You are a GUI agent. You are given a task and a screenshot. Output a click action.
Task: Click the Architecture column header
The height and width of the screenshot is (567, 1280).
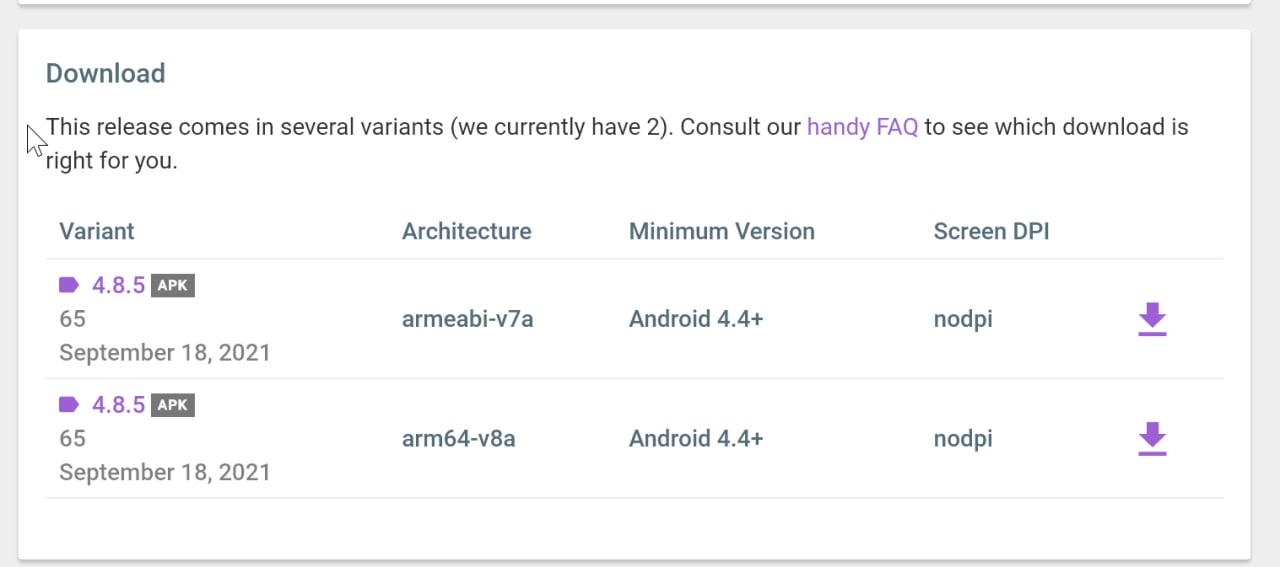coord(467,231)
